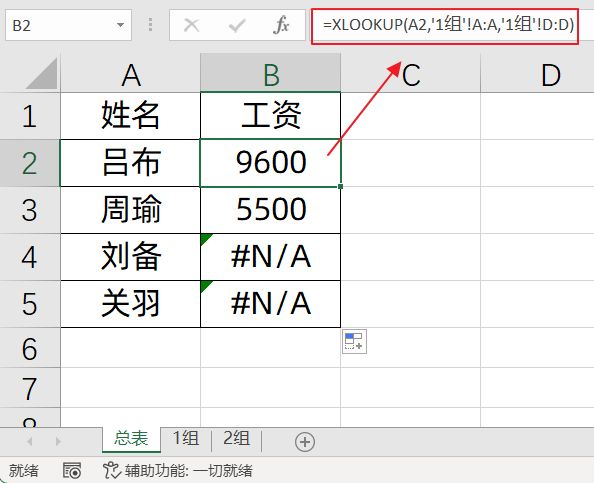Image resolution: width=594 pixels, height=483 pixels.
Task: Add a new sheet with plus icon
Action: [305, 442]
